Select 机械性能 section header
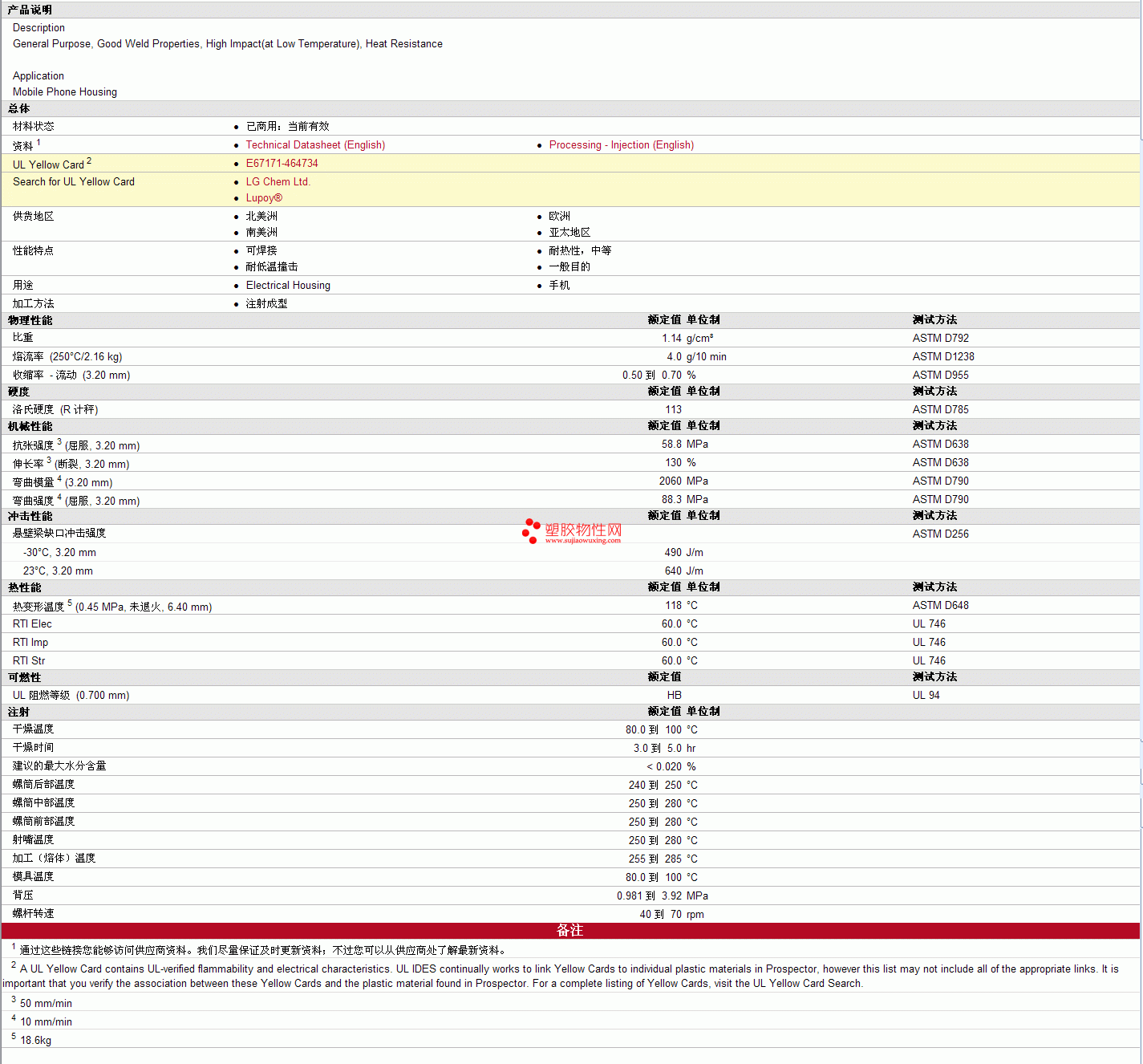The height and width of the screenshot is (1064, 1143). [30, 427]
